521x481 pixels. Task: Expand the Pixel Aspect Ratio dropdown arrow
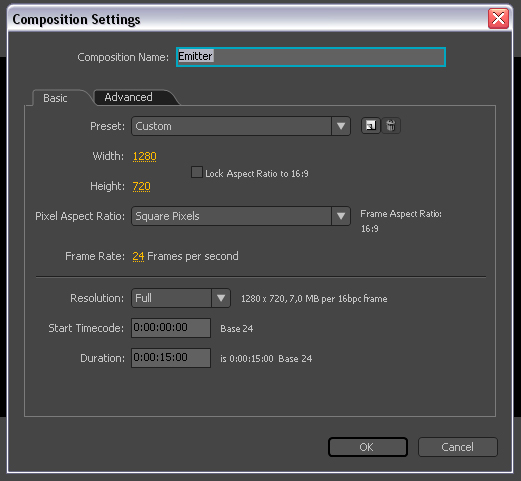tap(341, 216)
